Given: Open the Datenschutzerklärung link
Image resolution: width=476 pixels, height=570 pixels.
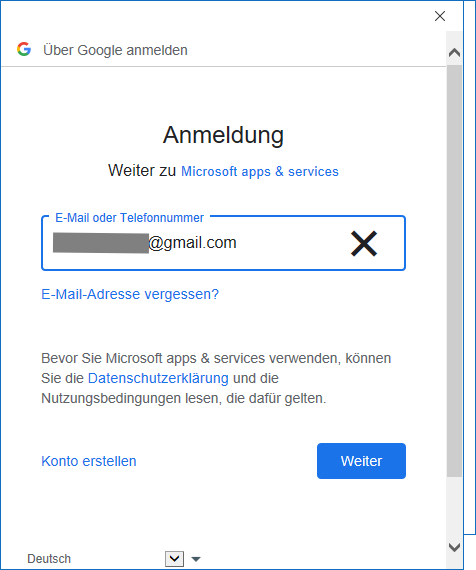Looking at the screenshot, I should click(x=158, y=378).
